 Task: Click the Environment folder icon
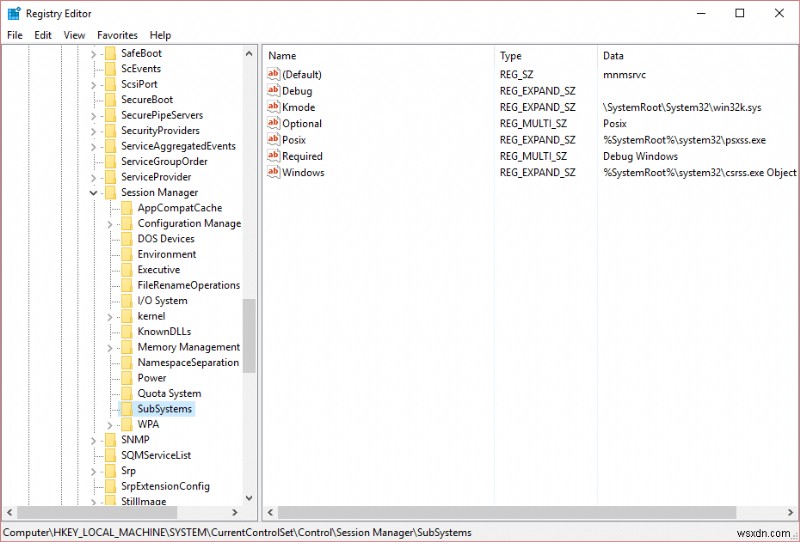click(x=127, y=254)
